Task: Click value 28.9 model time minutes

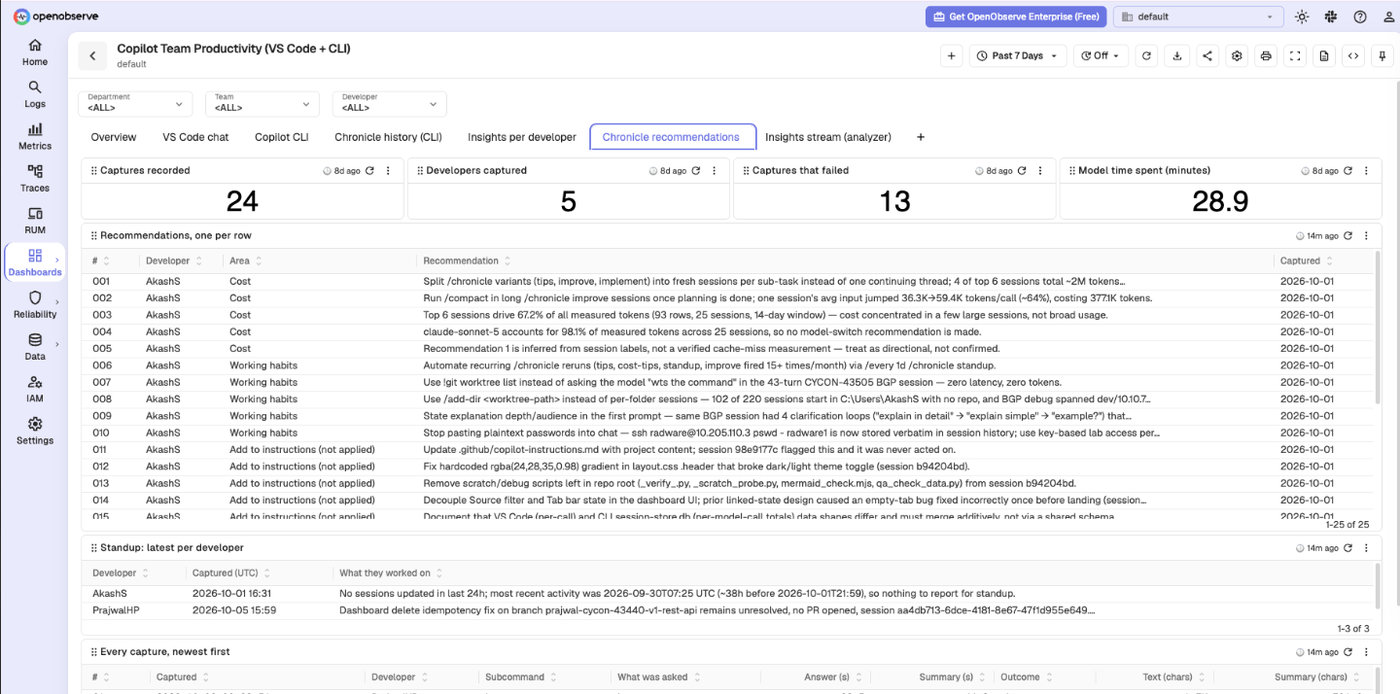Action: click(x=1220, y=201)
